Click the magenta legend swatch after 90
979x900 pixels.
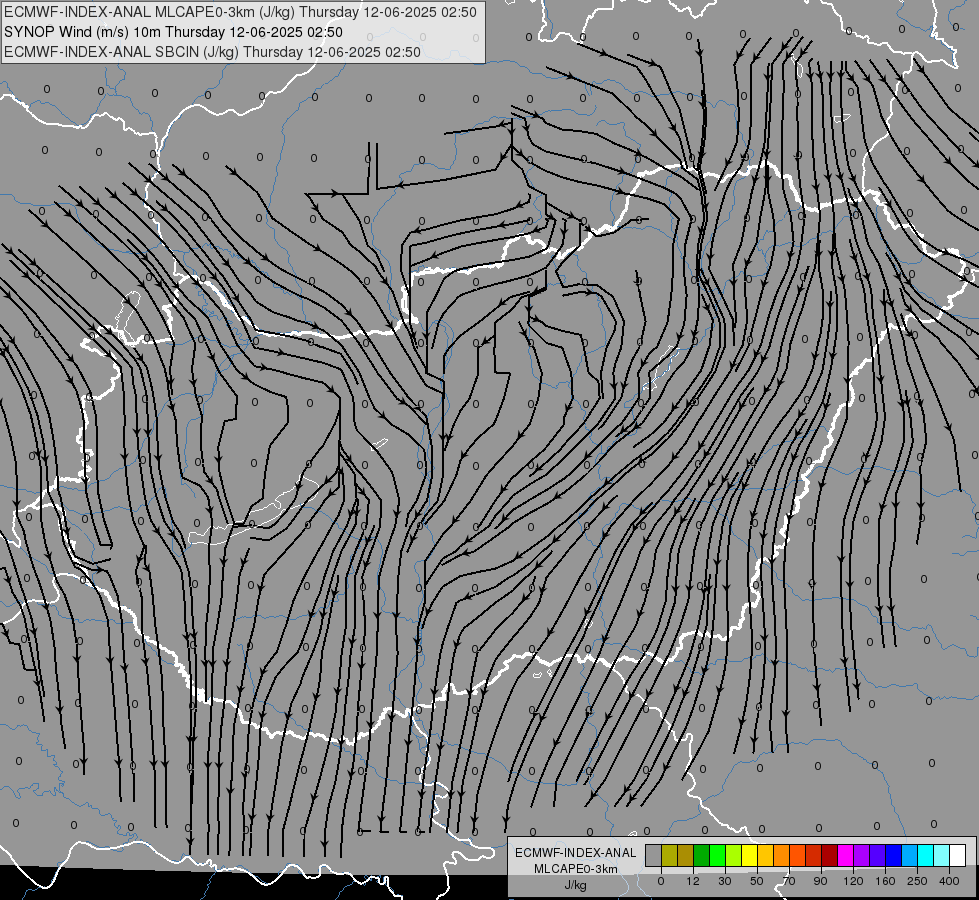(x=845, y=855)
